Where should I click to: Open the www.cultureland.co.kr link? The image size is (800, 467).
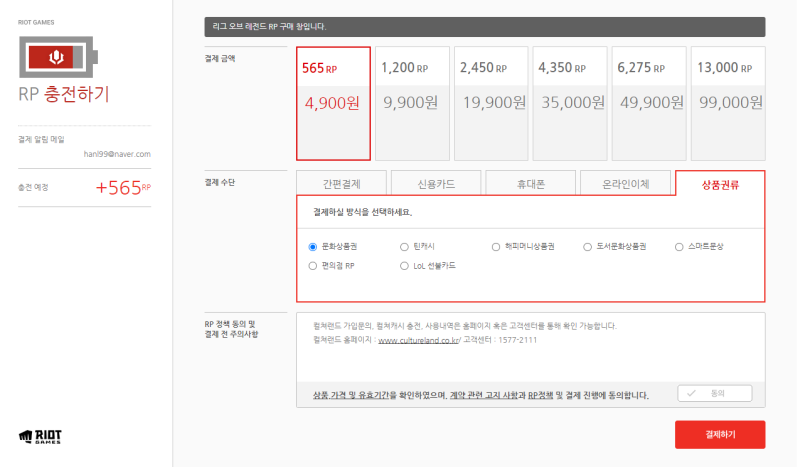coord(419,340)
